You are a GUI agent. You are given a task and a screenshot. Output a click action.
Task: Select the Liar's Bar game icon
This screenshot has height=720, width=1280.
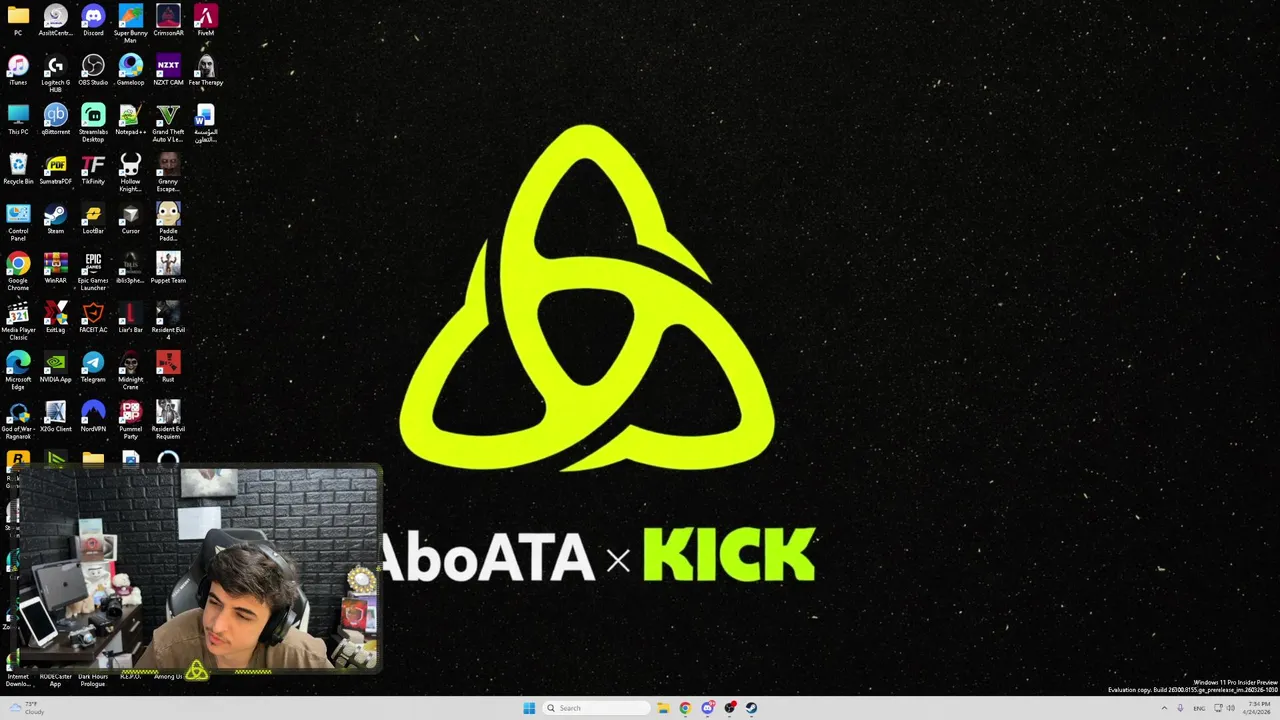pos(130,317)
